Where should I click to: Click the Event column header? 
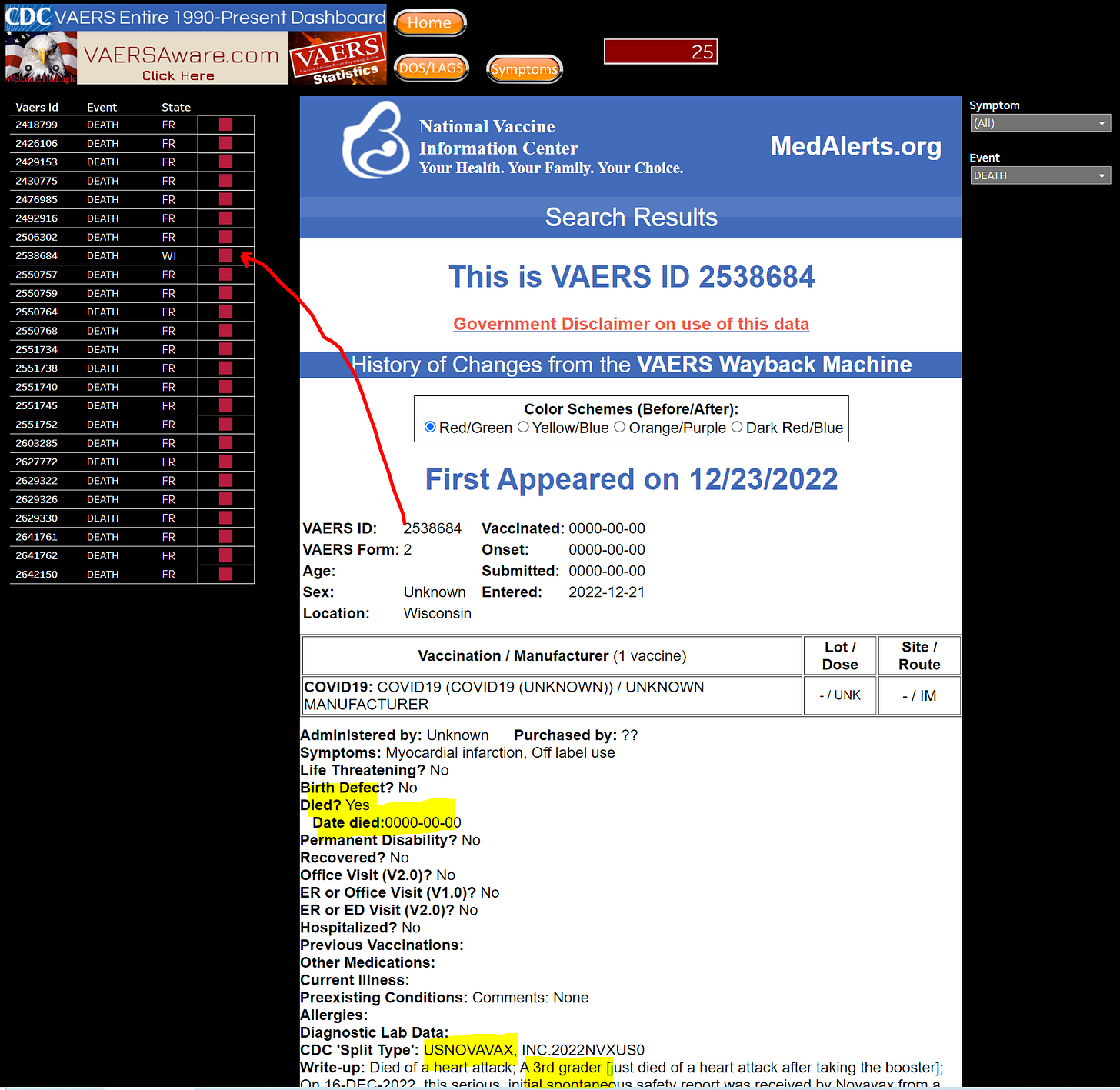(x=102, y=107)
